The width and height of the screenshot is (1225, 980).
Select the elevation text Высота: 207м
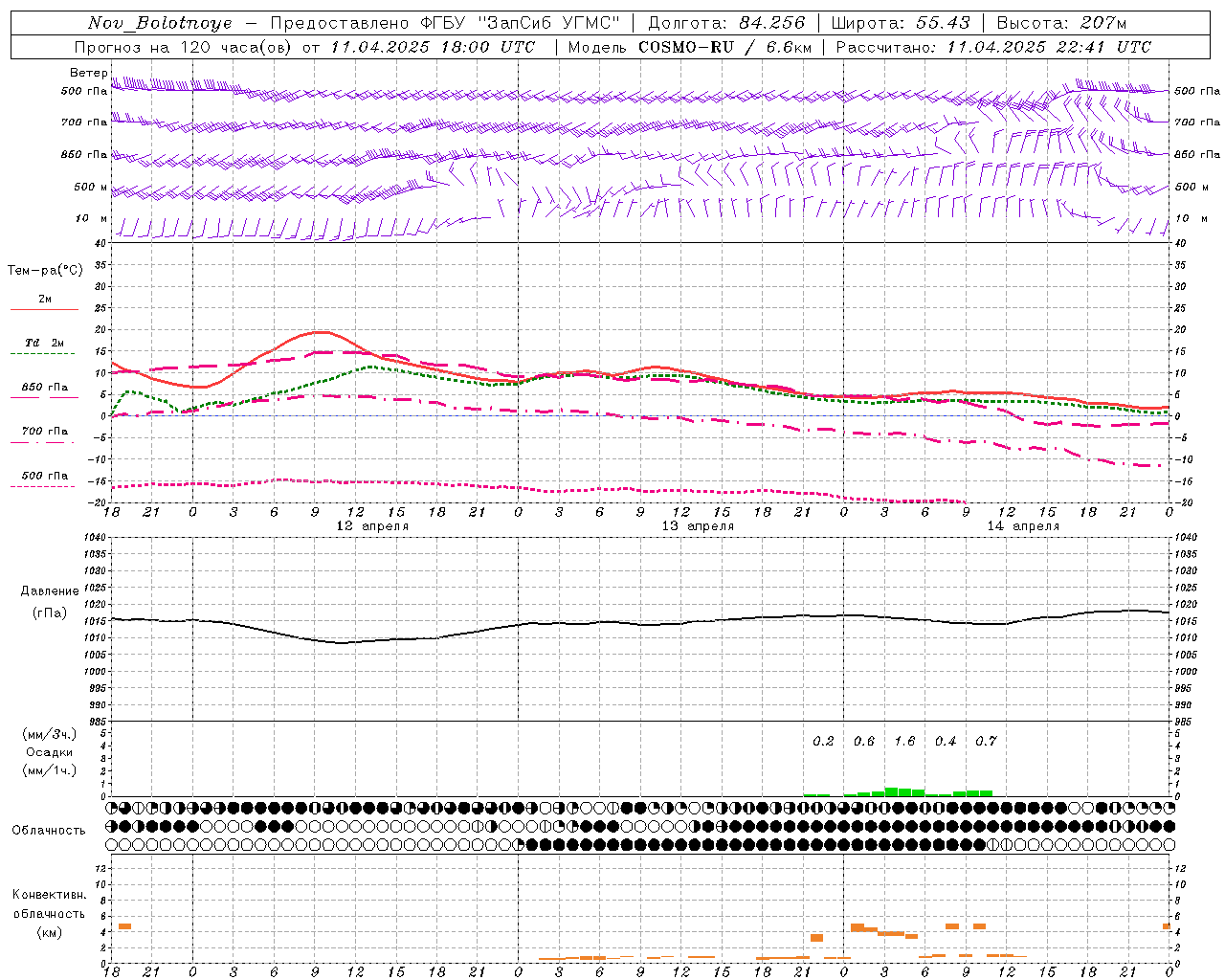pos(1061,23)
